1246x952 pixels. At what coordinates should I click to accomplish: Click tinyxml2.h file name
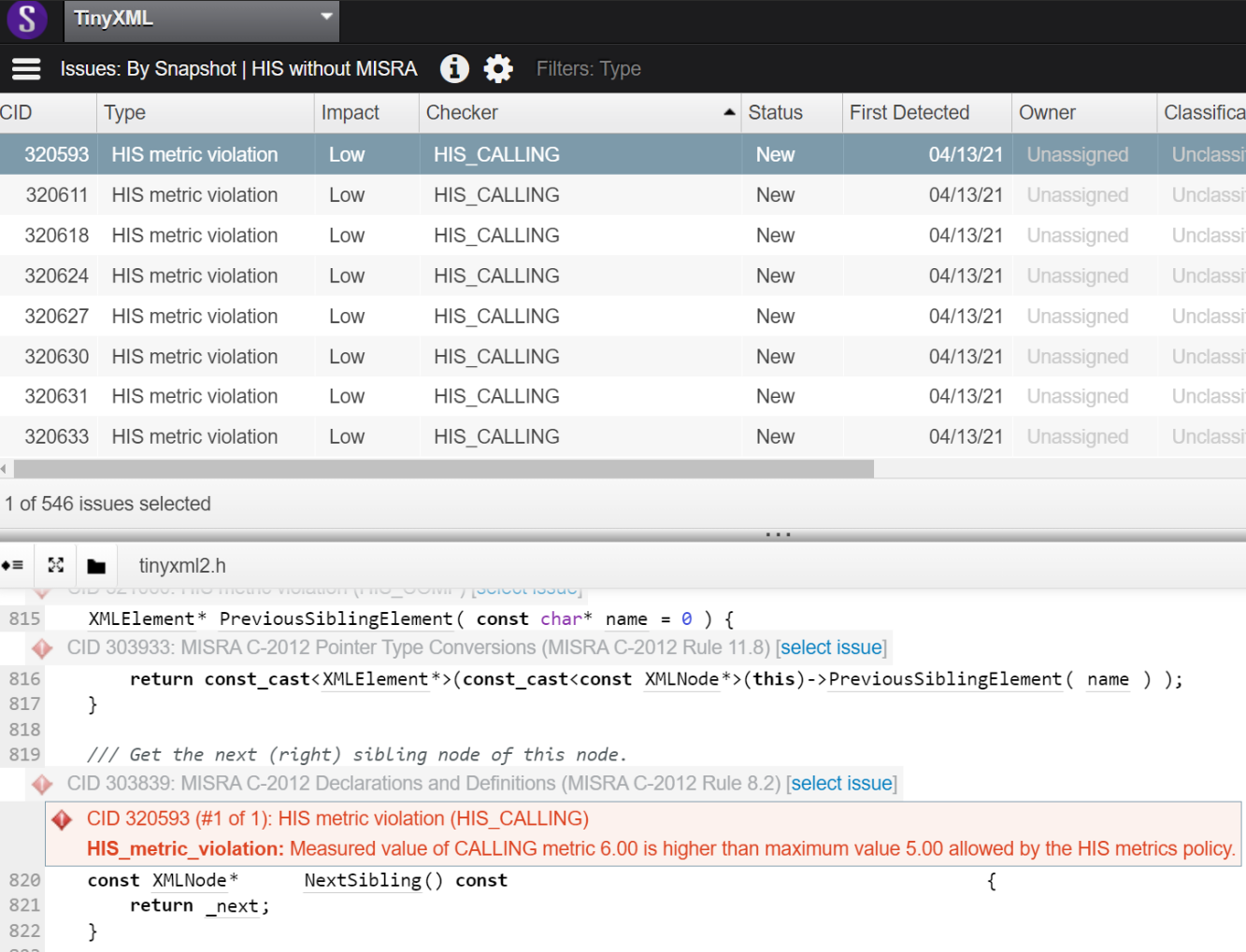tap(182, 566)
